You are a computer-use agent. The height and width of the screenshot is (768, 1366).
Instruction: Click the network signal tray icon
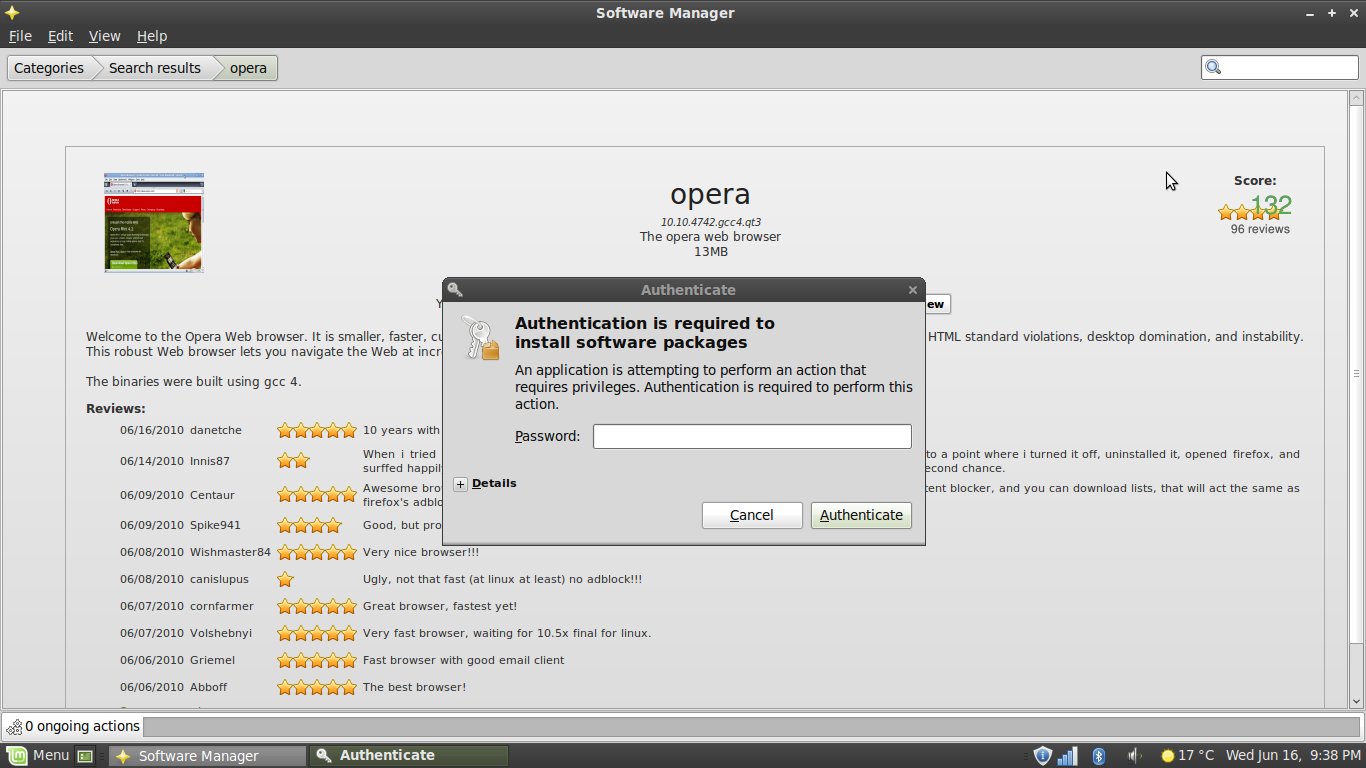1068,755
